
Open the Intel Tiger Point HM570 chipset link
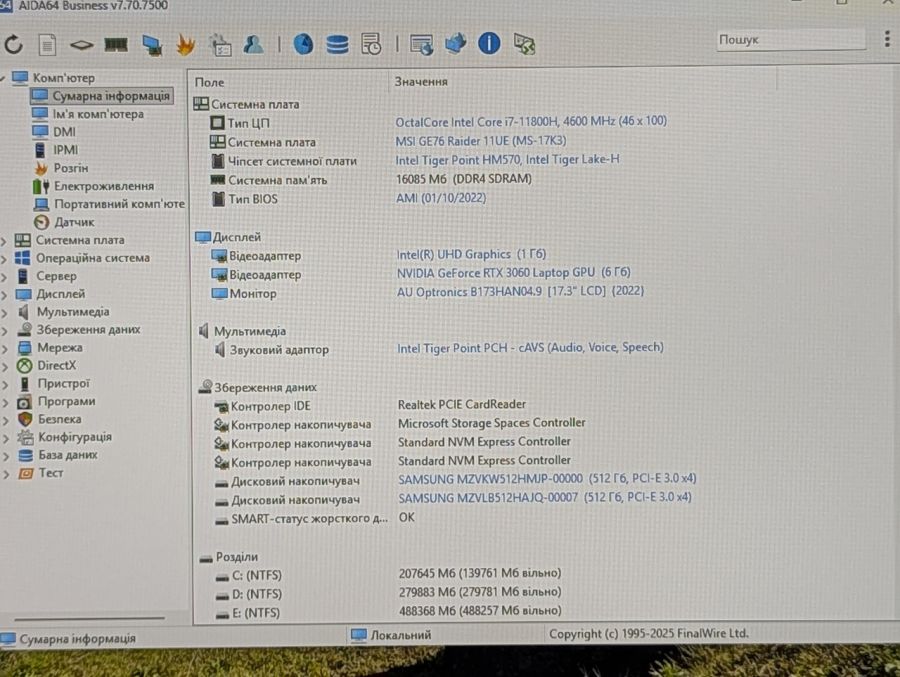point(507,160)
